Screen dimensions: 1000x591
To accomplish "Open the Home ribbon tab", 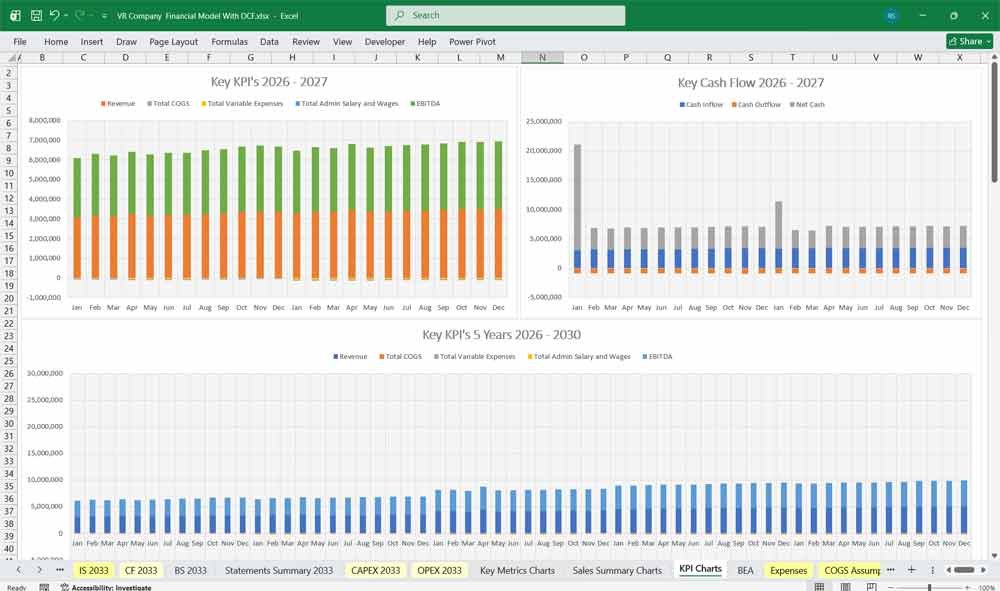I will [x=56, y=41].
